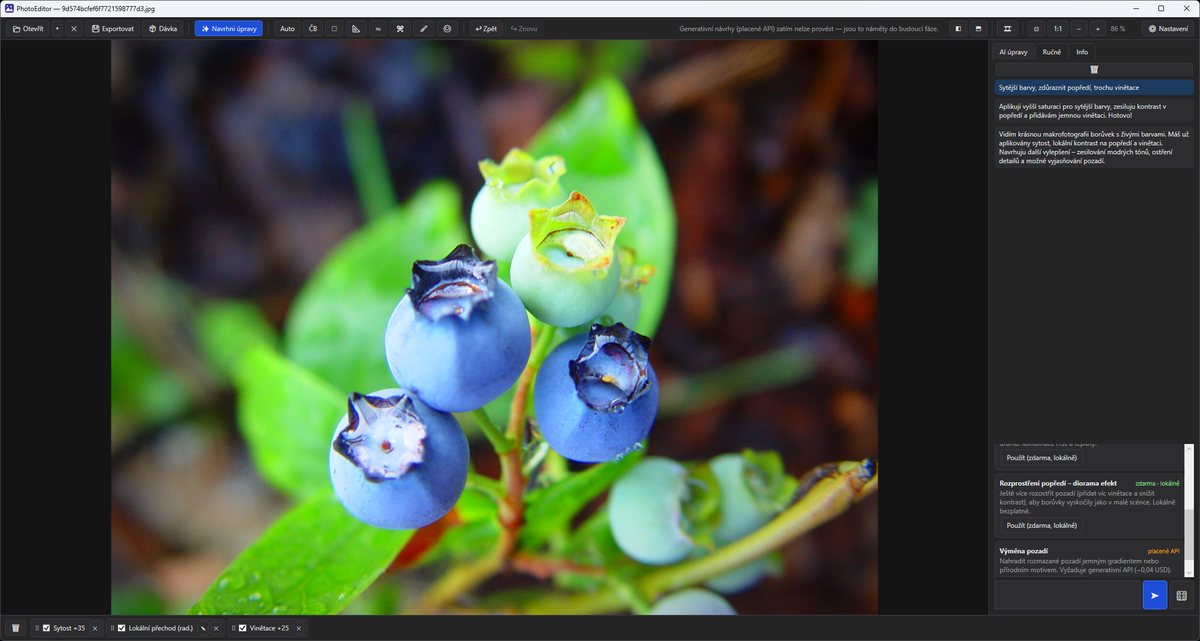Select the crop rectangle tool
Viewport: 1200px width, 641px height.
[335, 29]
